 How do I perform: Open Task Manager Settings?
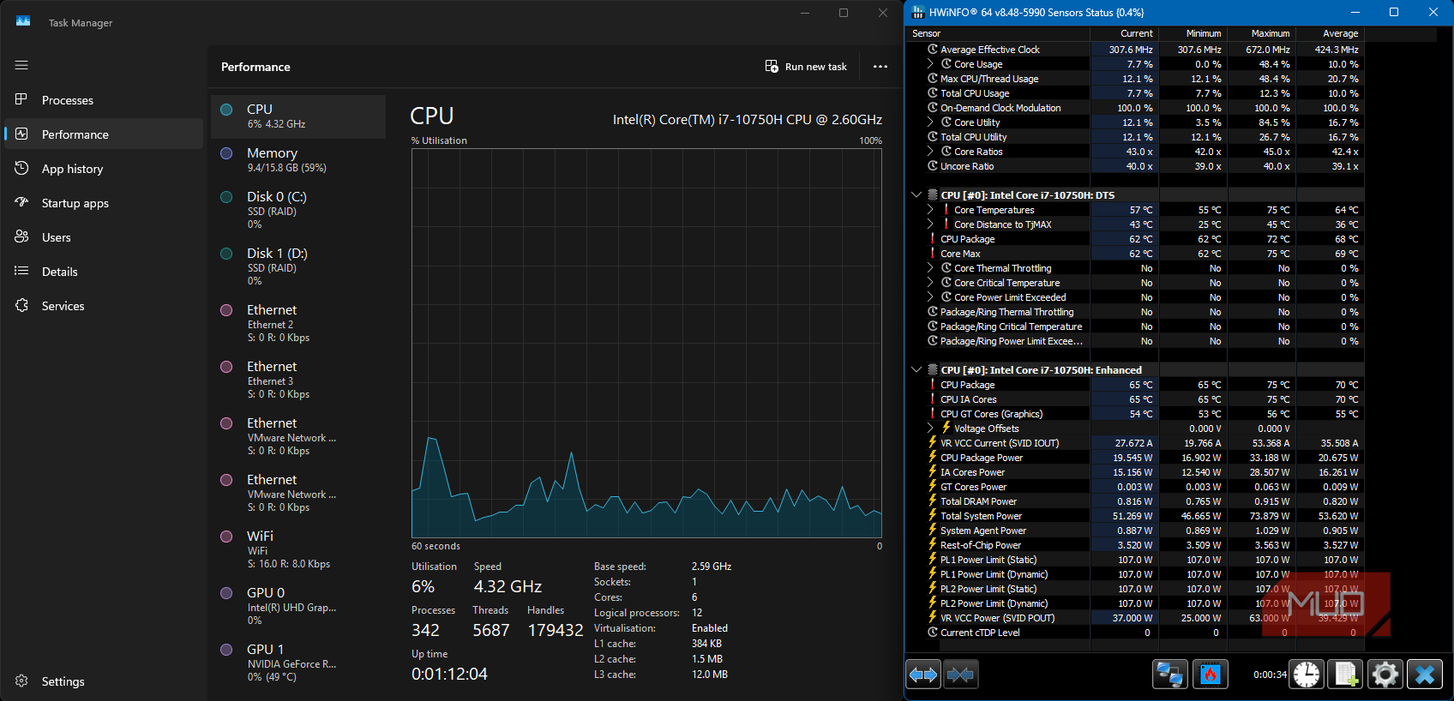(x=104, y=681)
